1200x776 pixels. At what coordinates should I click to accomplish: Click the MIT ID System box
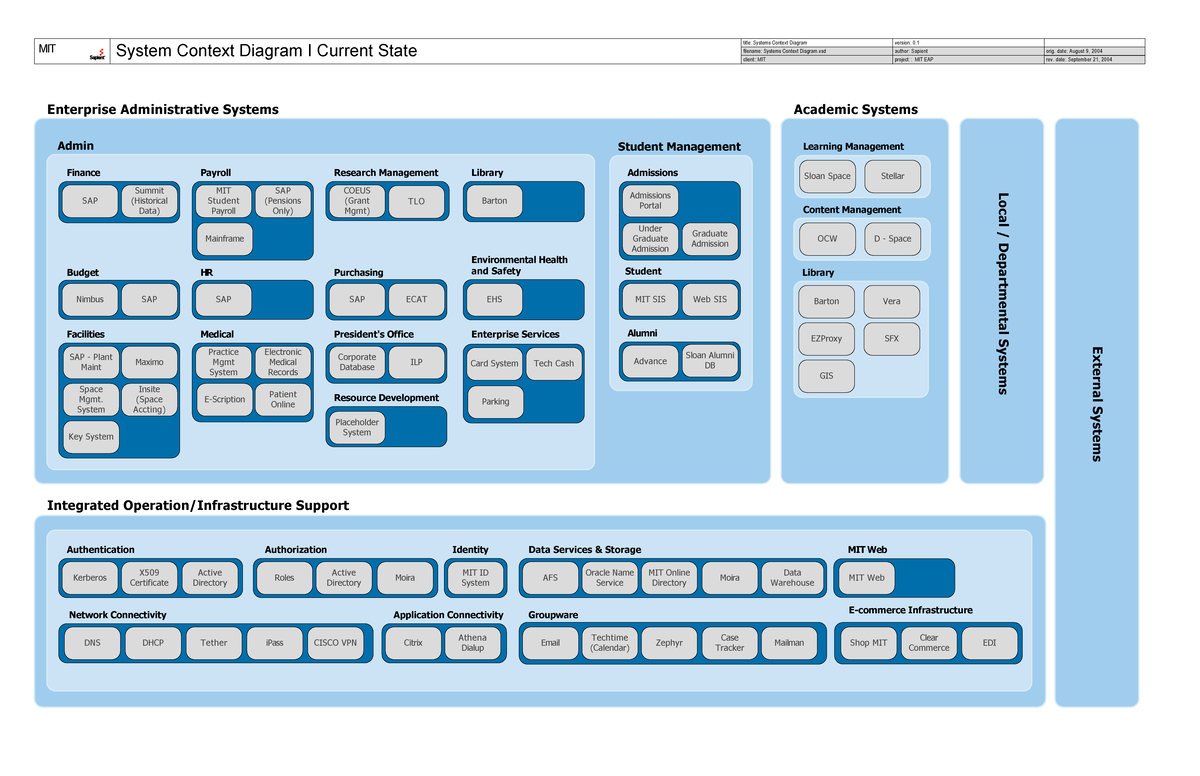pyautogui.click(x=476, y=578)
